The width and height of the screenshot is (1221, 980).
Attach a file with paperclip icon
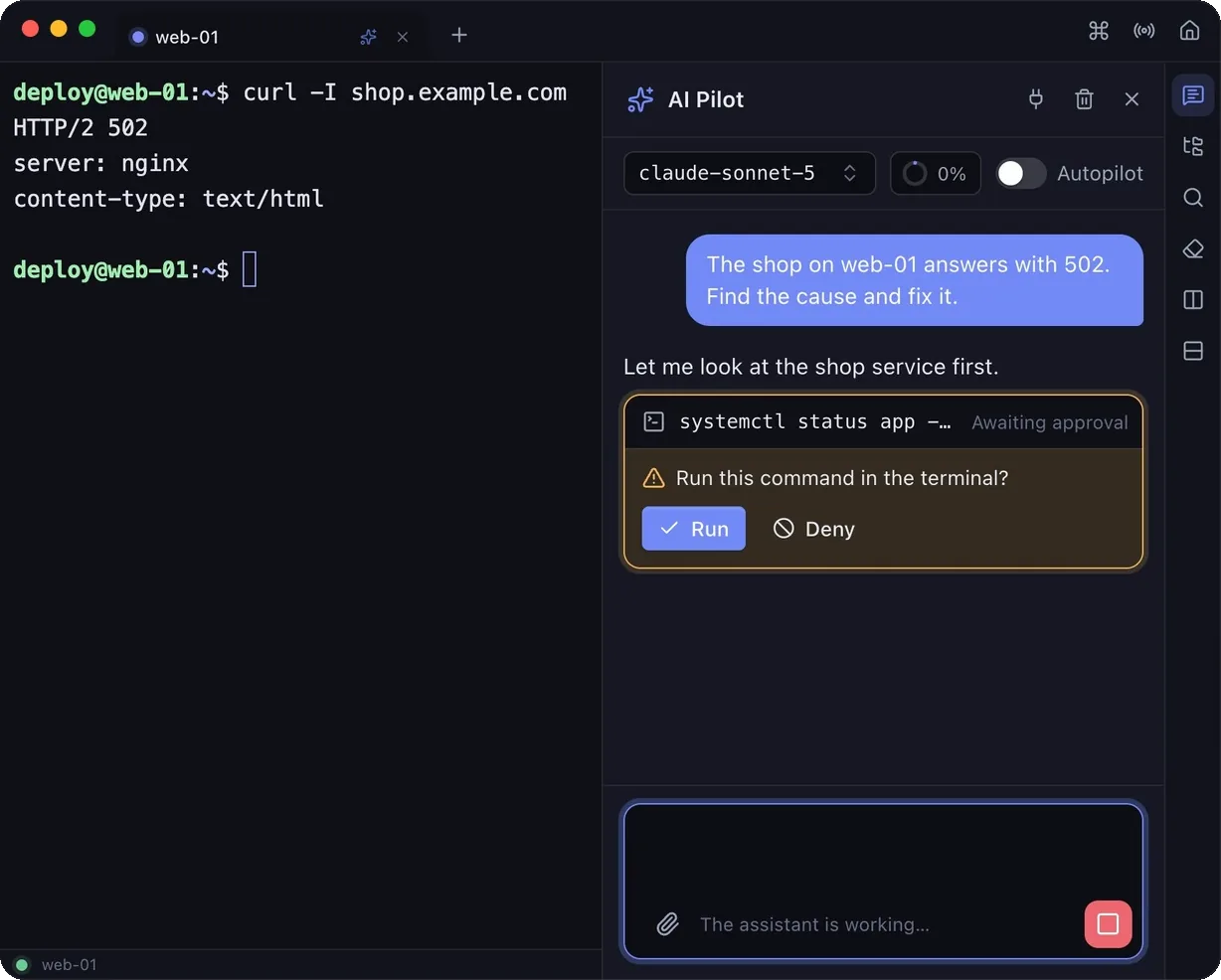(x=667, y=924)
